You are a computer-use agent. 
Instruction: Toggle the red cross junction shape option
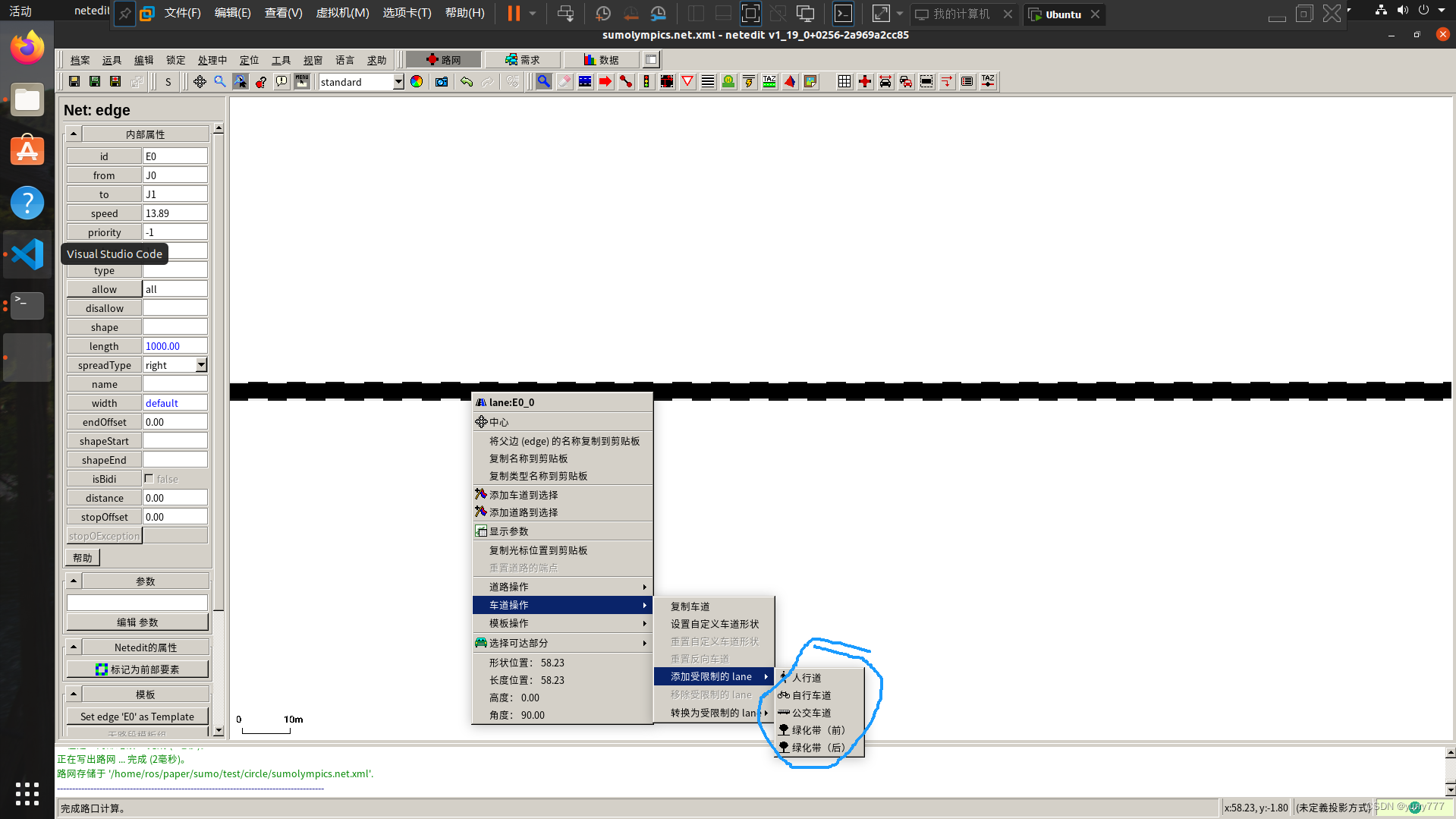[x=865, y=82]
